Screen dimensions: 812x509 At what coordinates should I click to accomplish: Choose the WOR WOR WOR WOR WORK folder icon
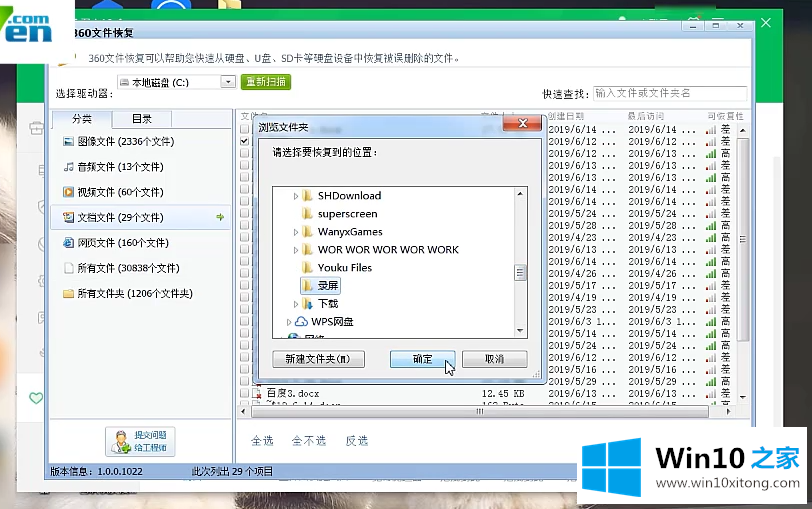pos(307,250)
